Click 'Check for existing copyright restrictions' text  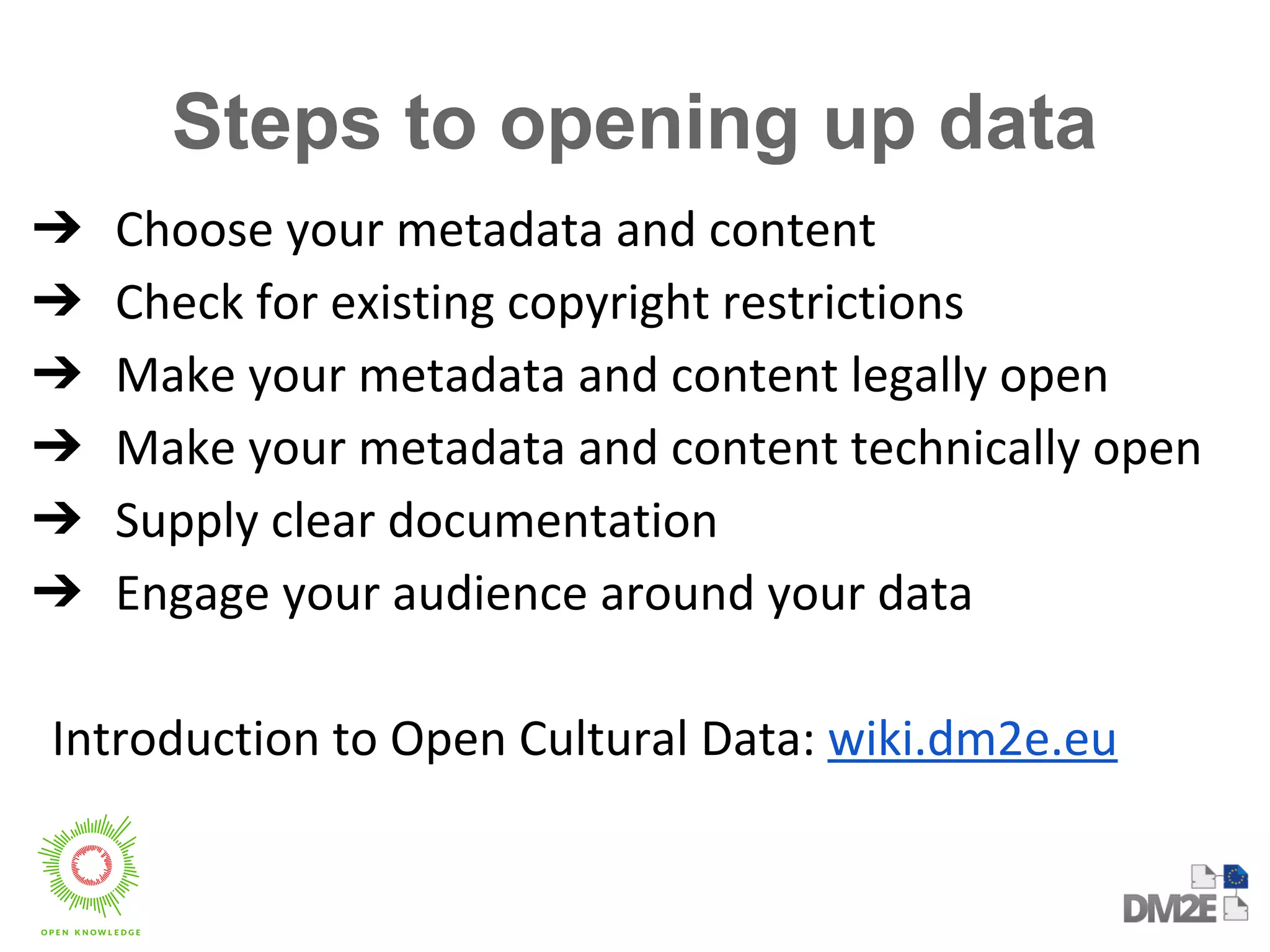(539, 303)
